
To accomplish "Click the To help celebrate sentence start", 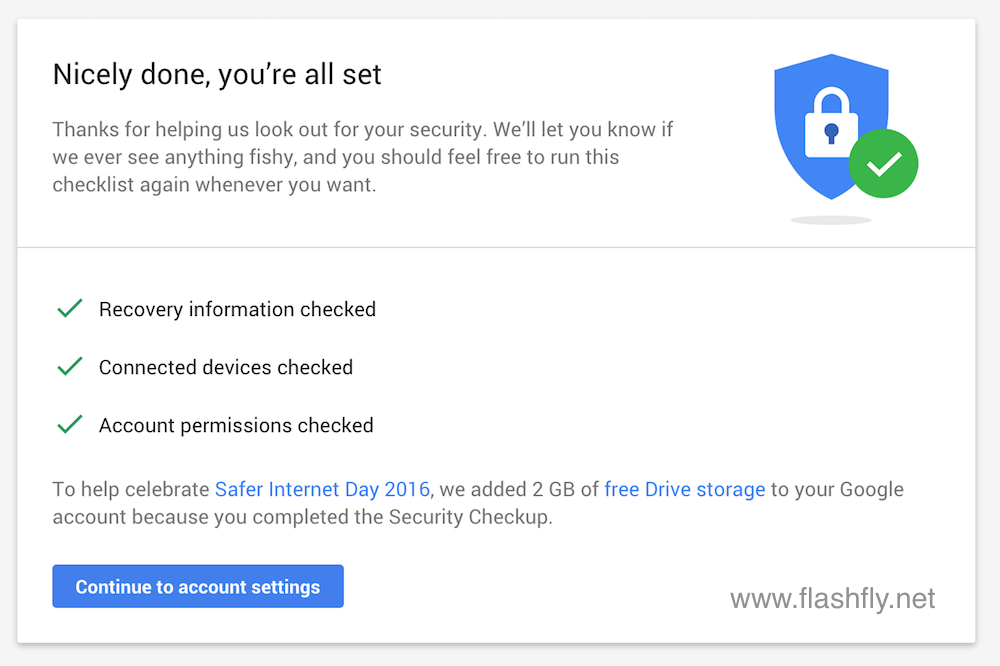I will [130, 489].
